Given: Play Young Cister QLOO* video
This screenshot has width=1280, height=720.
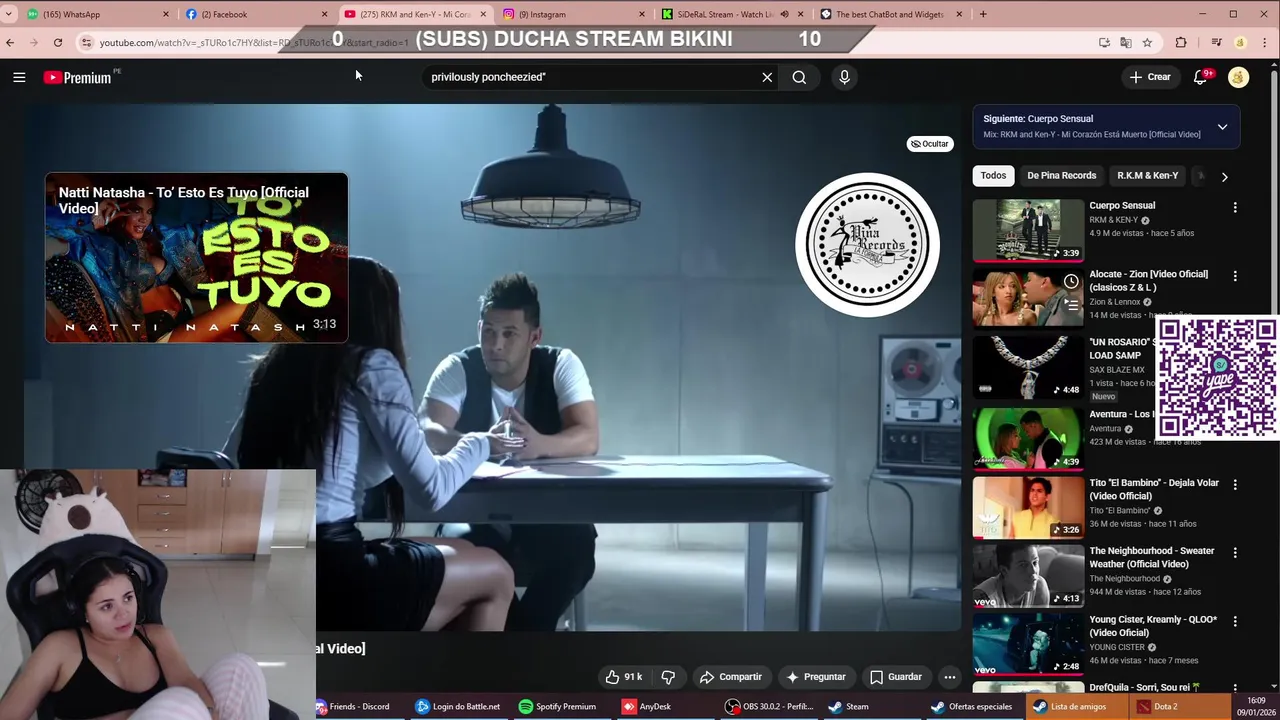Looking at the screenshot, I should coord(1028,644).
